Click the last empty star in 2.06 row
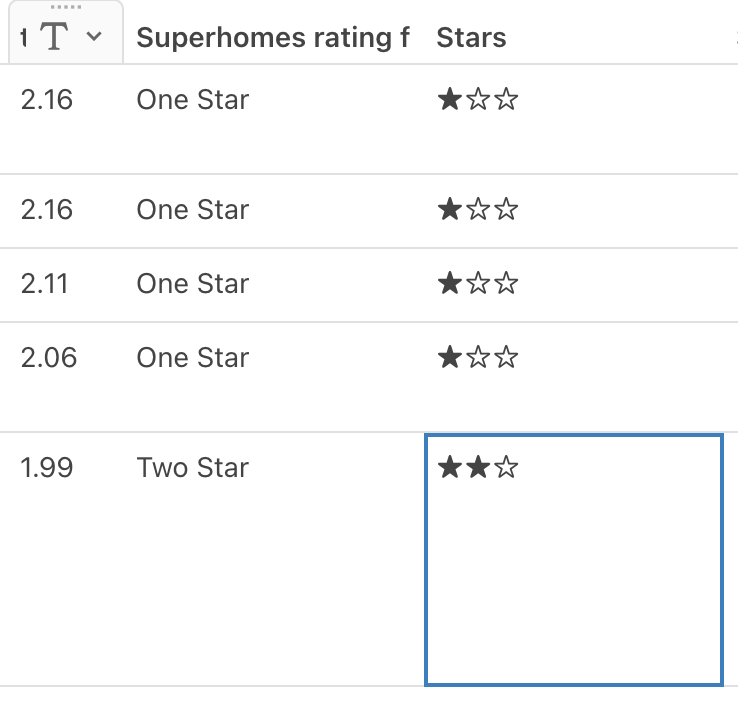The width and height of the screenshot is (738, 704). [x=506, y=357]
